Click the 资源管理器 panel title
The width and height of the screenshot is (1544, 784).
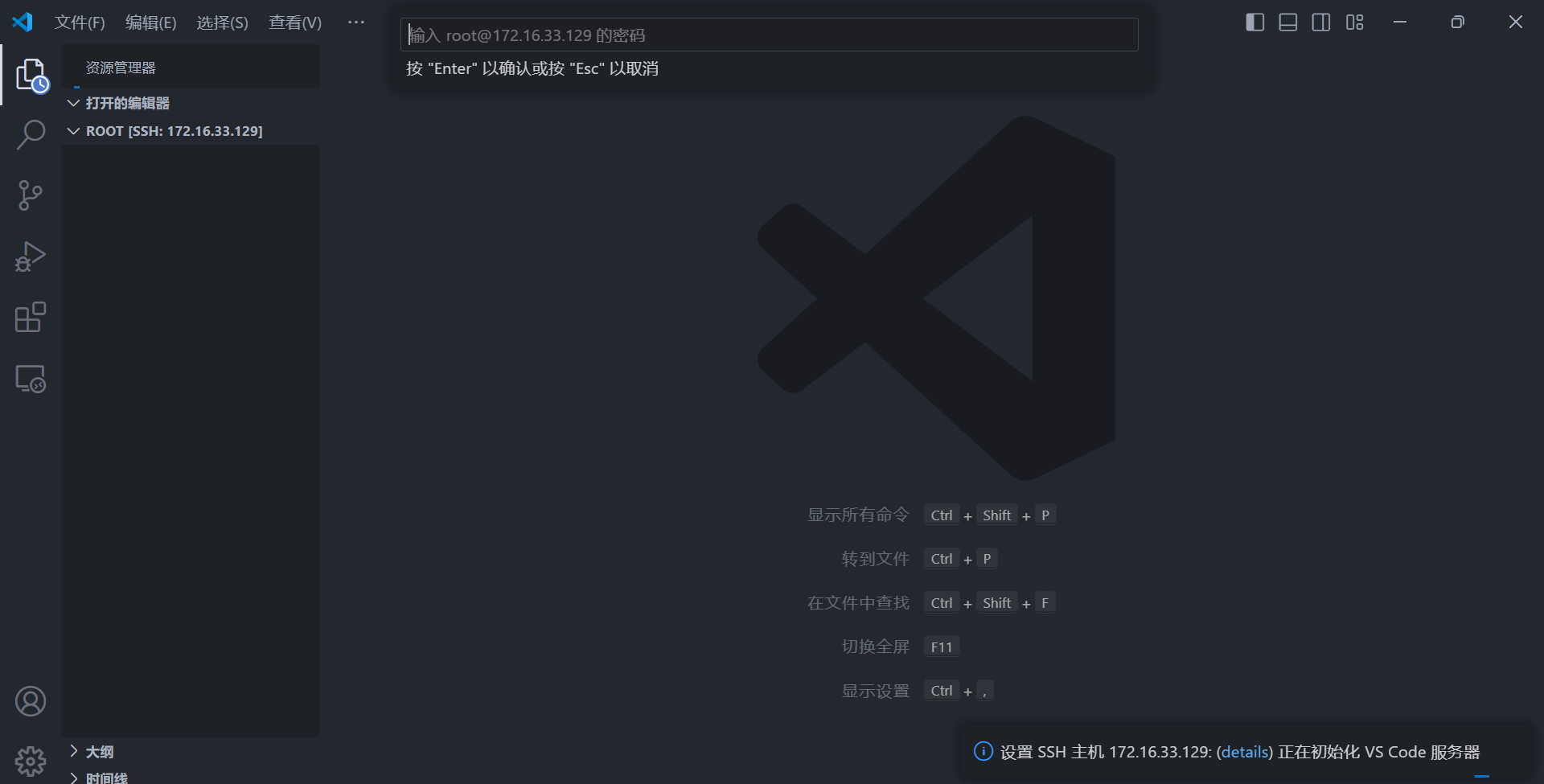coord(121,68)
